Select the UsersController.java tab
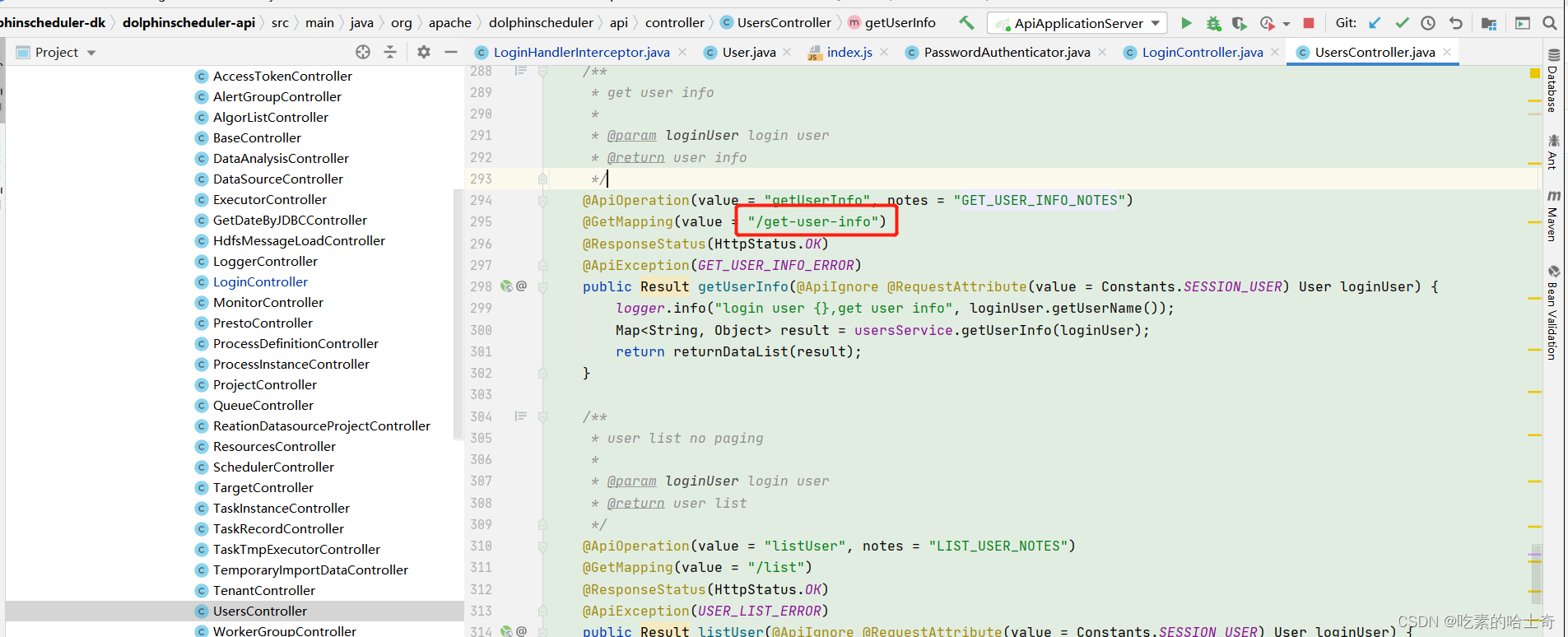 pyautogui.click(x=1375, y=52)
